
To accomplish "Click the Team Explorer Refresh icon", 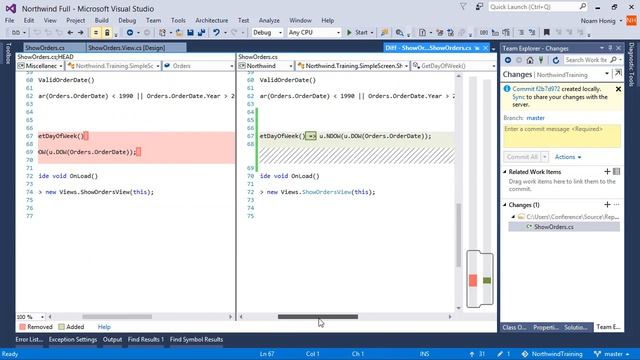I will 556,60.
